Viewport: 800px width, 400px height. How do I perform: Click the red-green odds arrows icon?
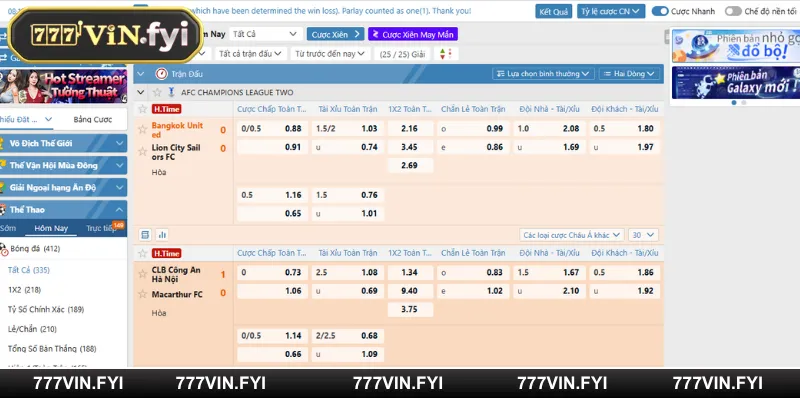coord(446,54)
